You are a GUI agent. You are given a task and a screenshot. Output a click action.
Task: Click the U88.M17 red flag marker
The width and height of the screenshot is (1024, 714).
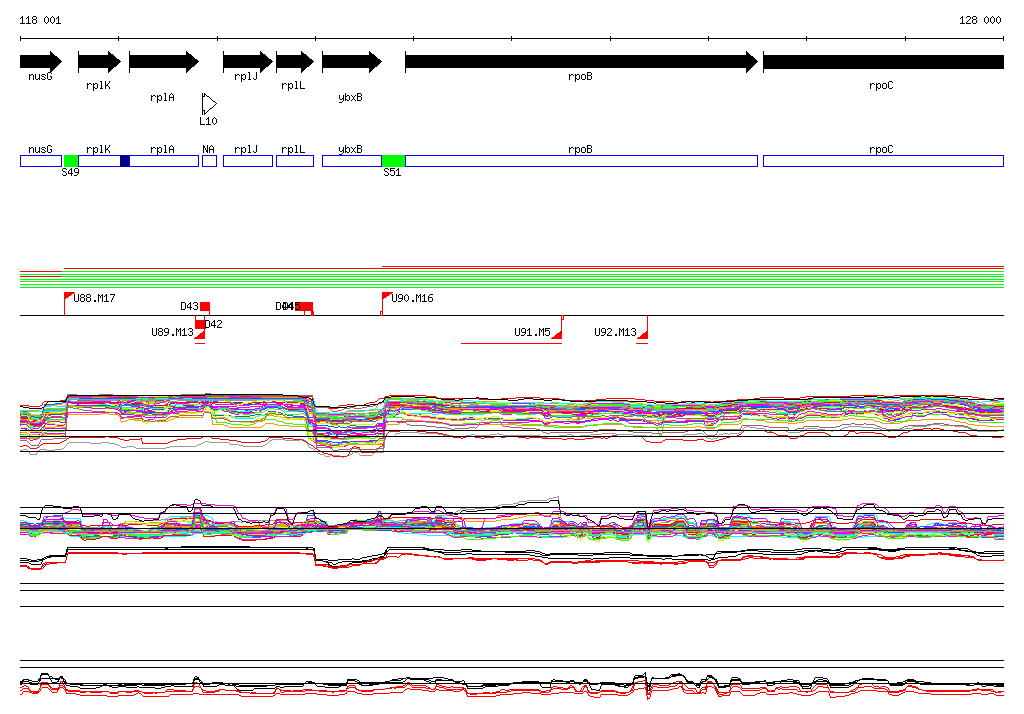point(68,296)
